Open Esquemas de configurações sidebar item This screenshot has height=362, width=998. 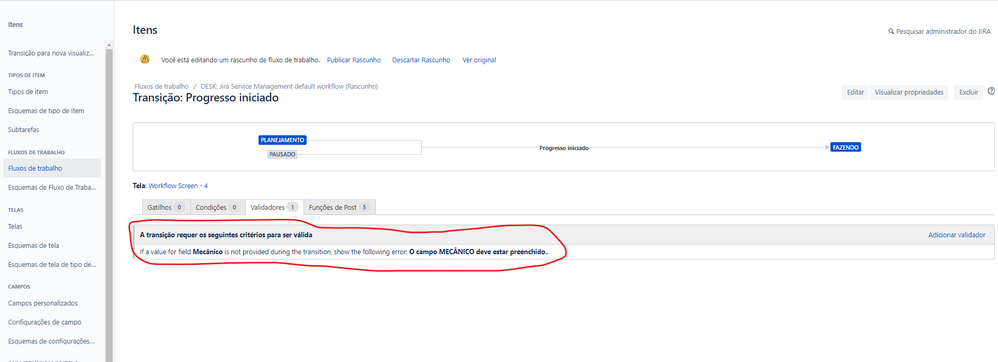(51, 341)
